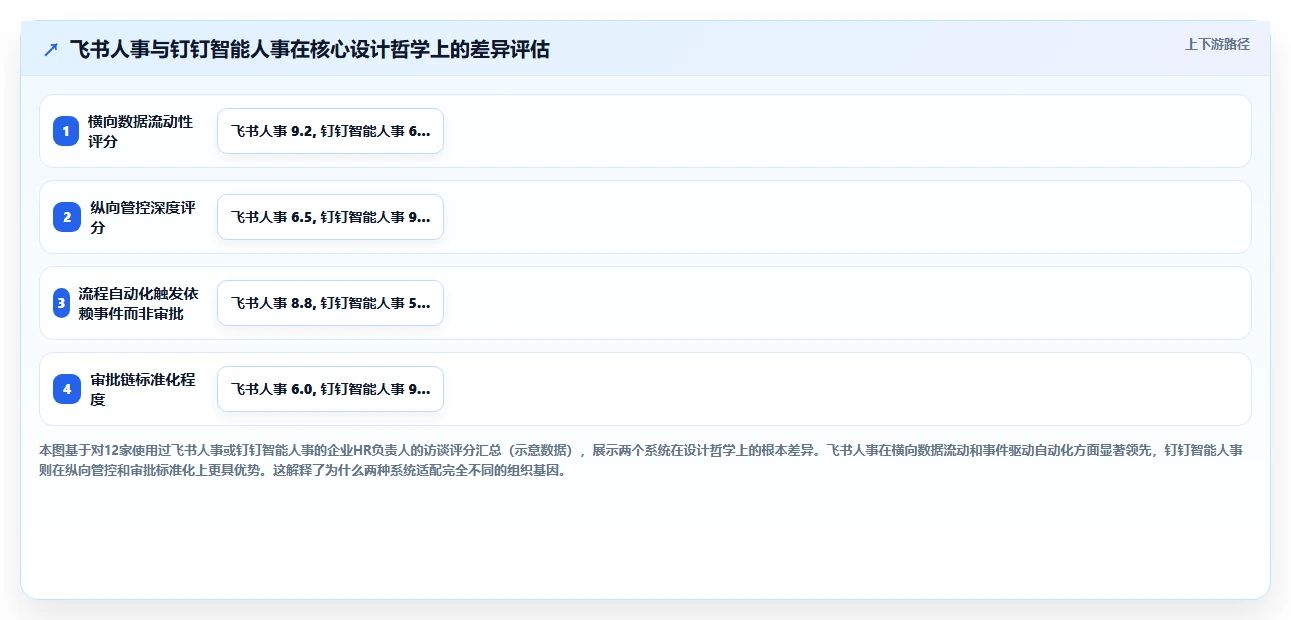Click the arrow icon beside the title
This screenshot has height=620, width=1291.
pos(51,49)
